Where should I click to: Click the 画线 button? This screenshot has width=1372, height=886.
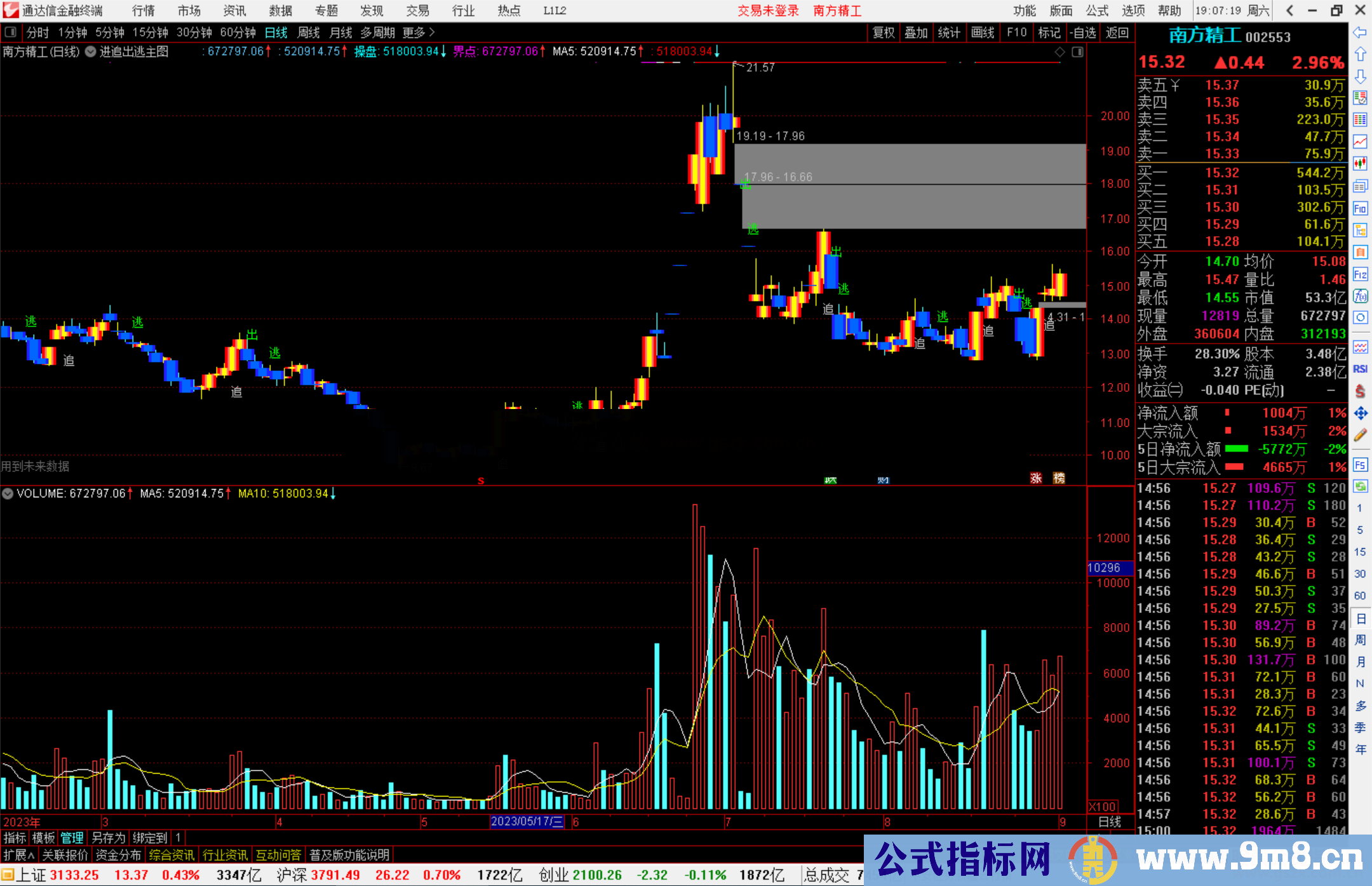(983, 32)
